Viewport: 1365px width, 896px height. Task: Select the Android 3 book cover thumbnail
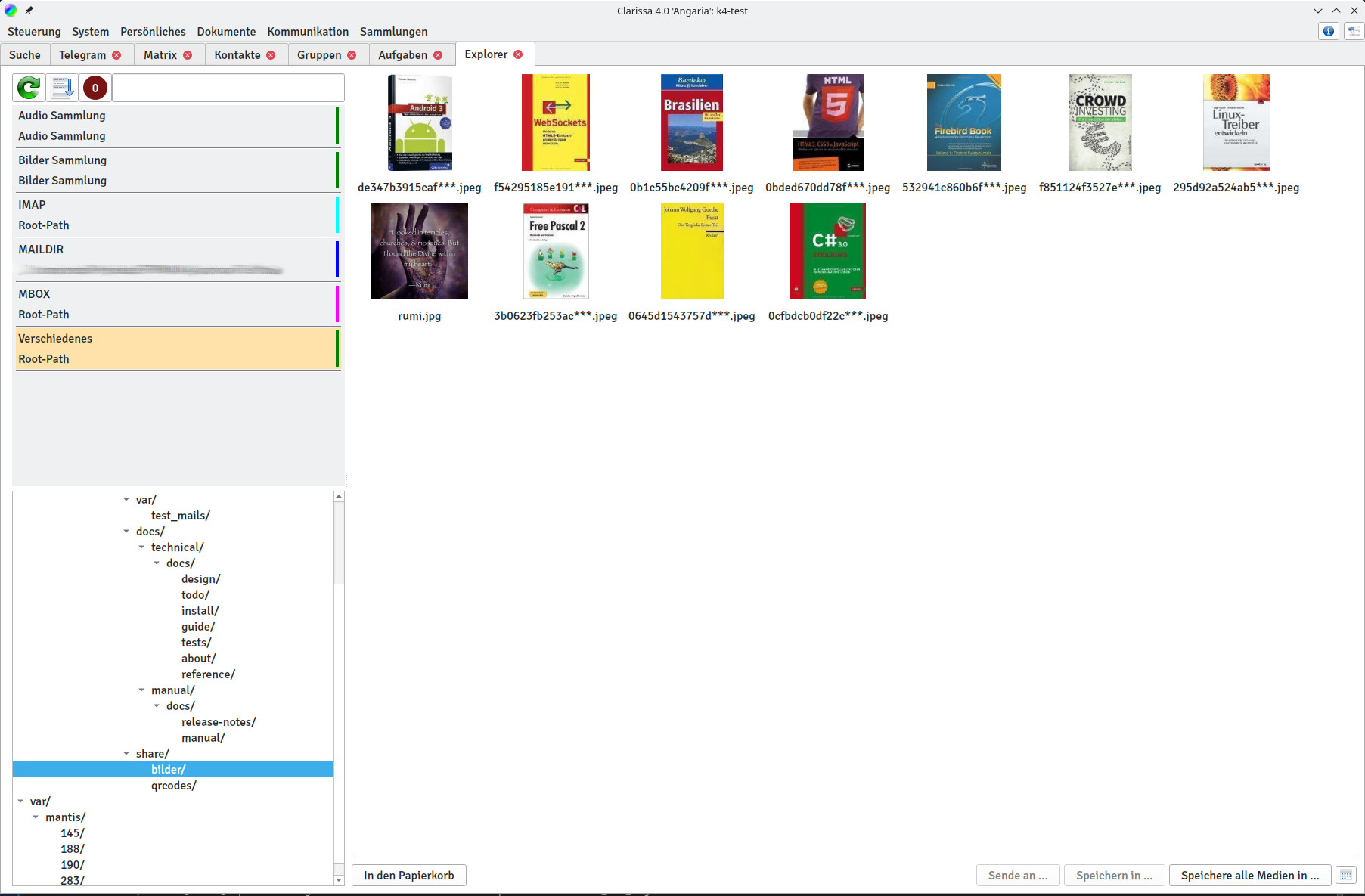click(420, 122)
